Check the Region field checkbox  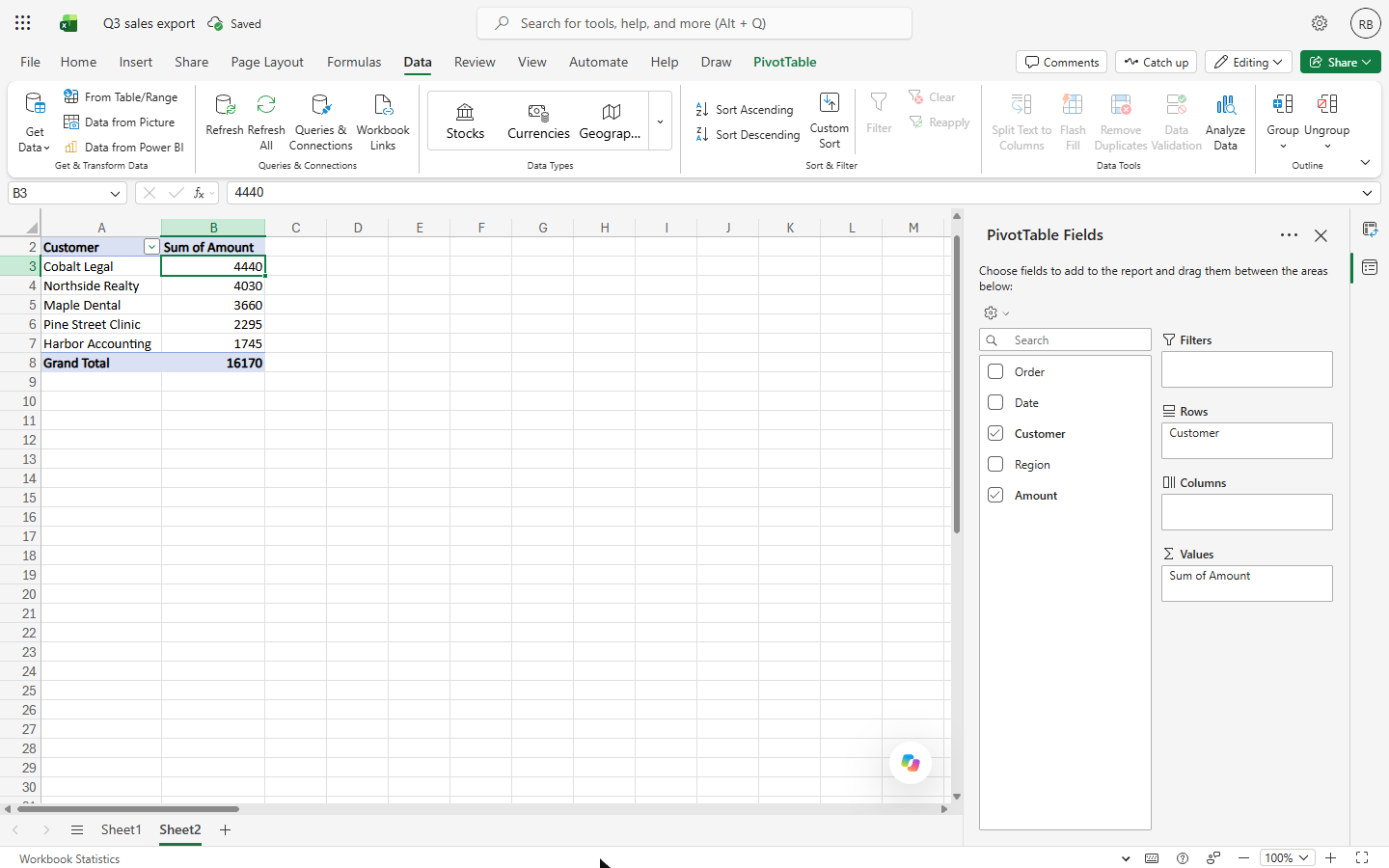(x=995, y=465)
